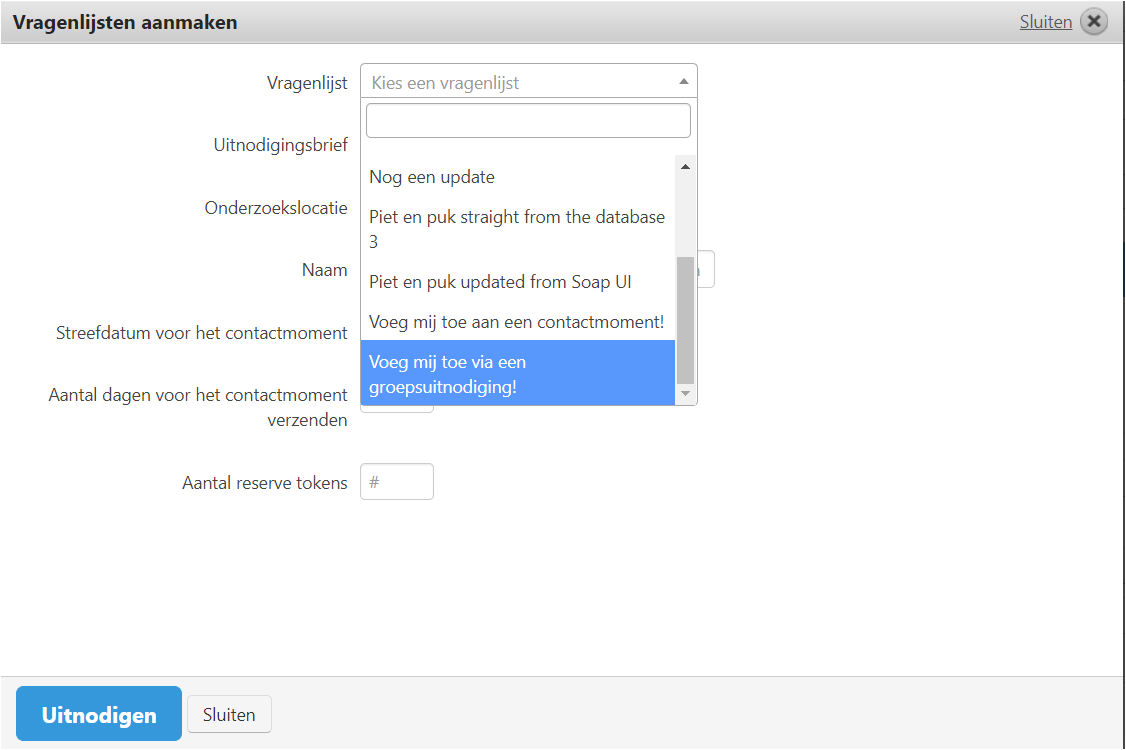Focus the dropdown search text box
The width and height of the screenshot is (1126, 750).
click(528, 121)
